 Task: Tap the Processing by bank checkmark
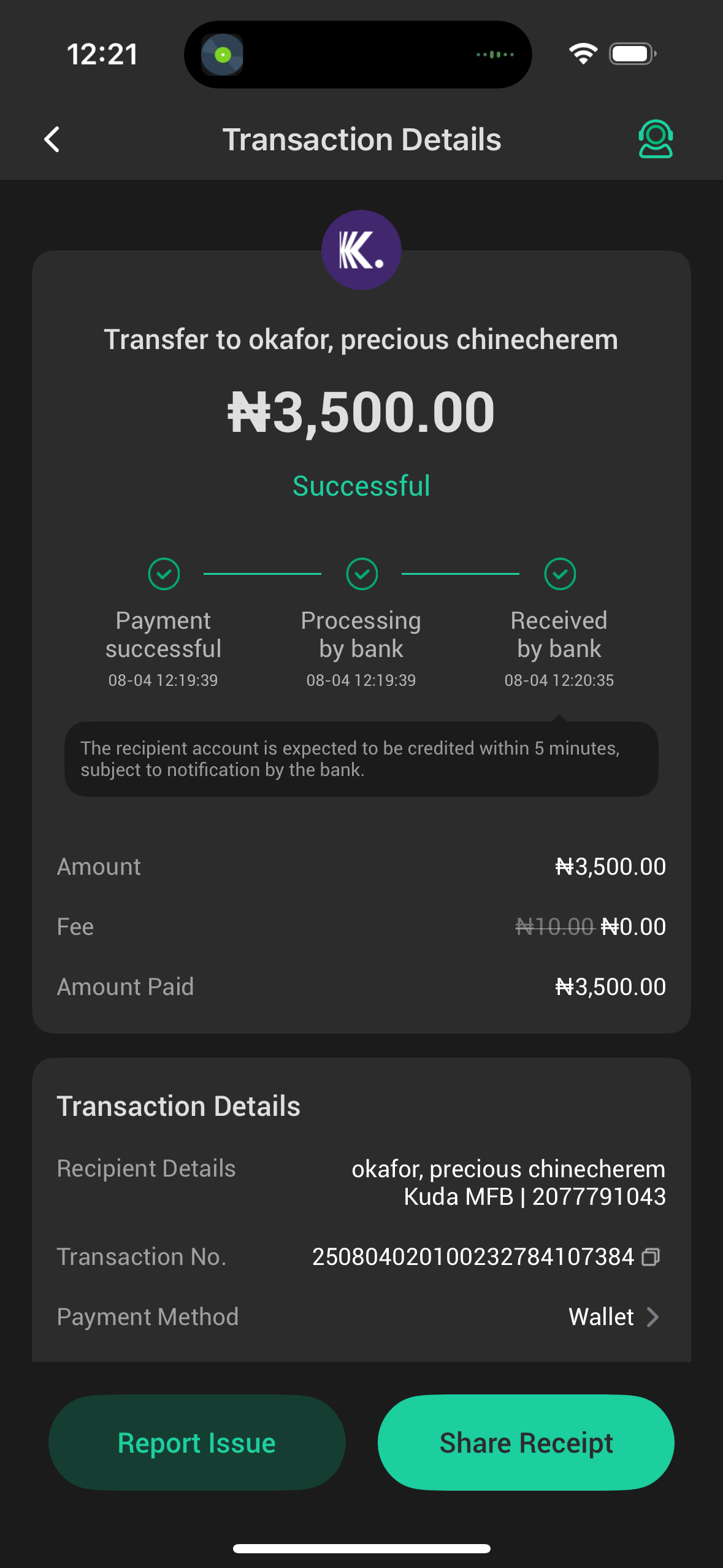tap(362, 574)
